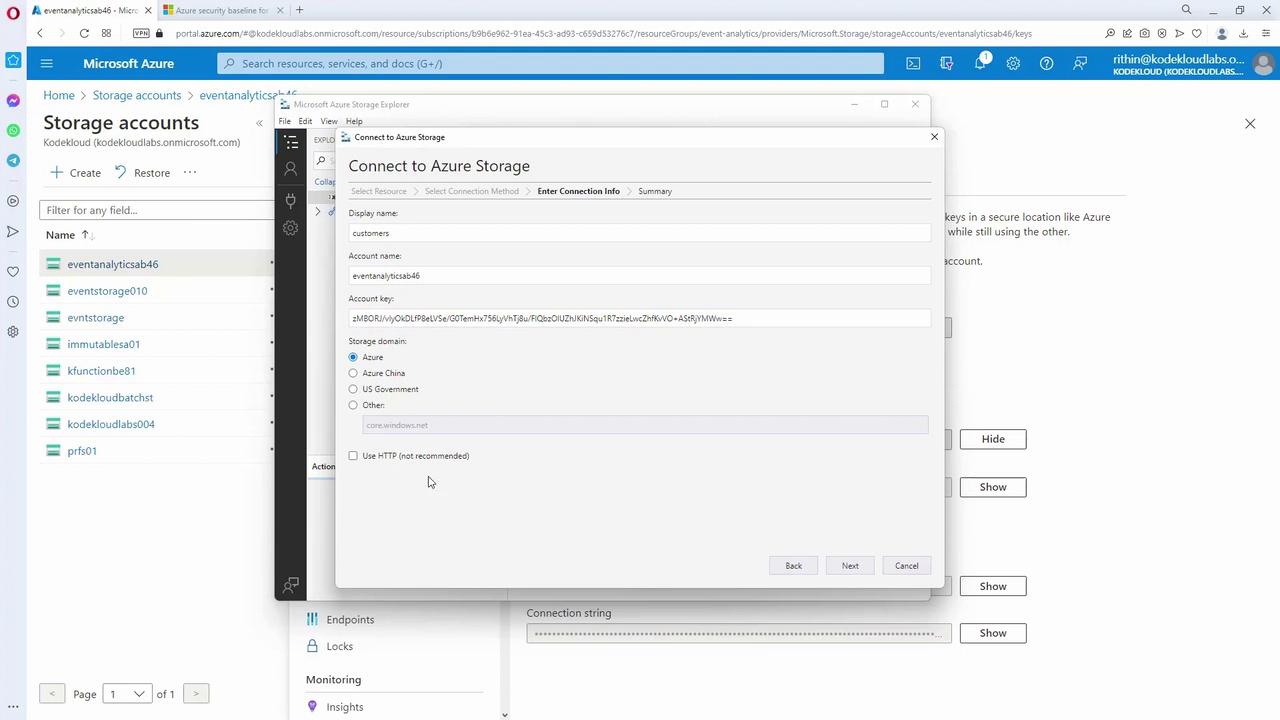This screenshot has width=1280, height=720.
Task: Open View menu in Storage Explorer
Action: [x=329, y=121]
